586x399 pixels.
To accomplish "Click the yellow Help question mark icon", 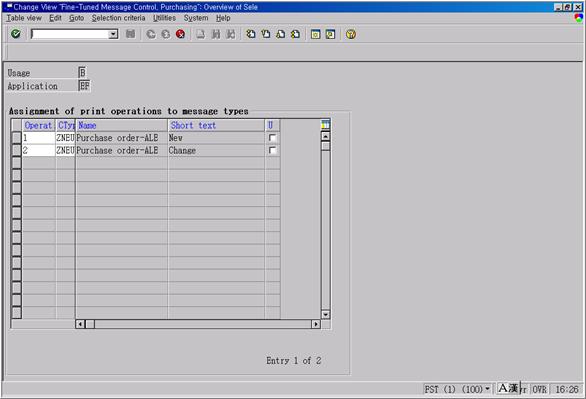I will coord(351,34).
